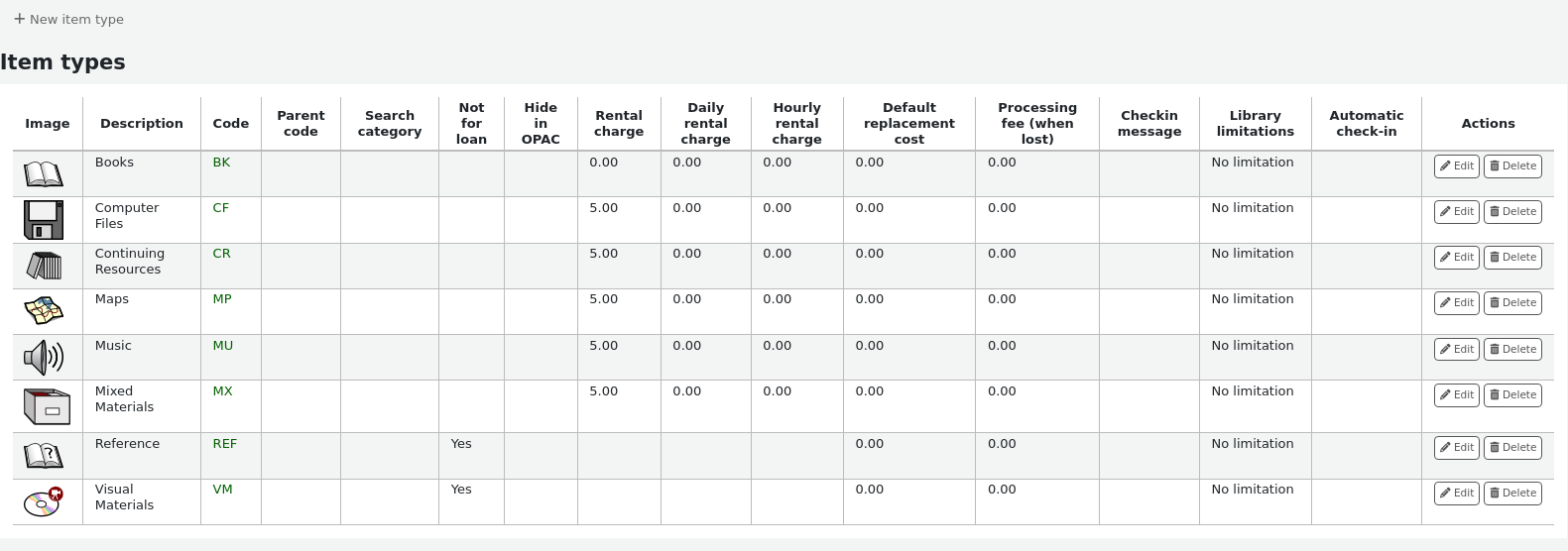Viewport: 1568px width, 551px height.
Task: Select the Books description cell
Action: click(x=142, y=174)
